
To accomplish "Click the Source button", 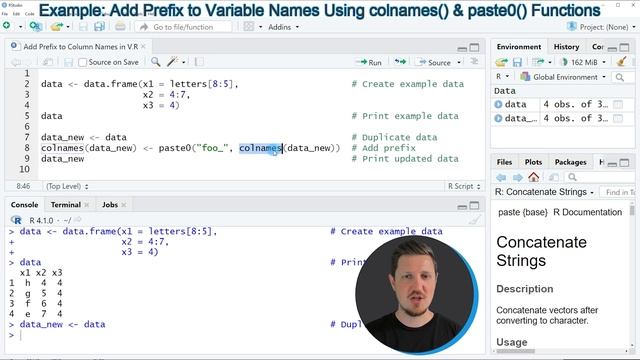I will click(433, 62).
